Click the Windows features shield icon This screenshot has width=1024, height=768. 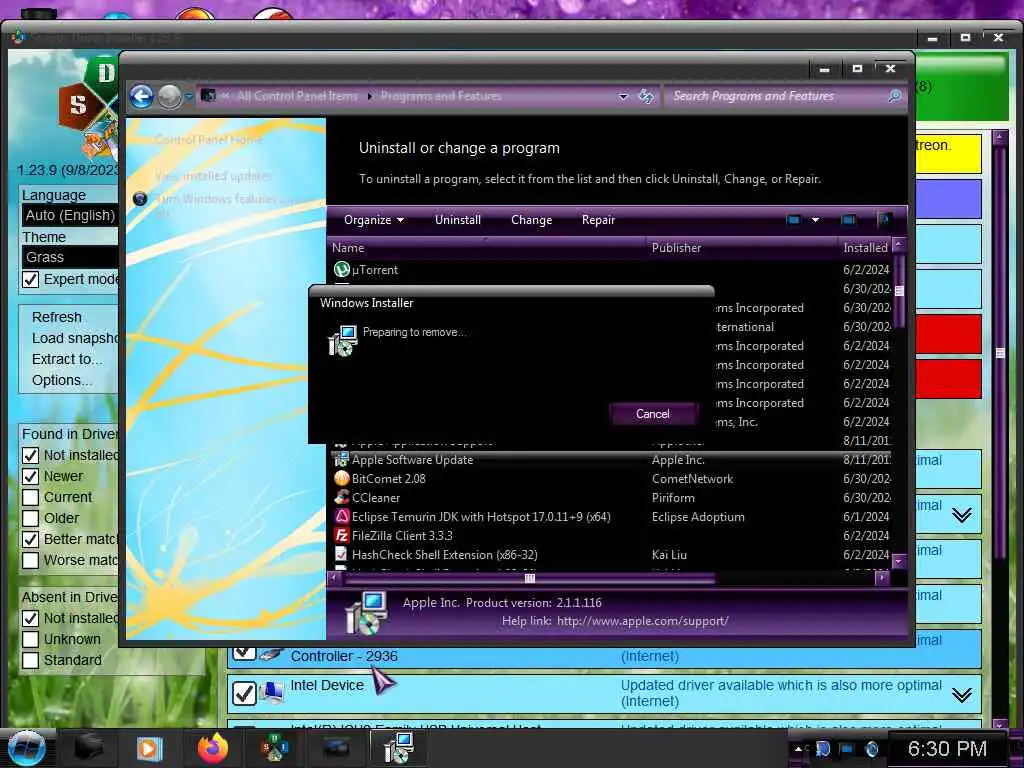pyautogui.click(x=140, y=199)
